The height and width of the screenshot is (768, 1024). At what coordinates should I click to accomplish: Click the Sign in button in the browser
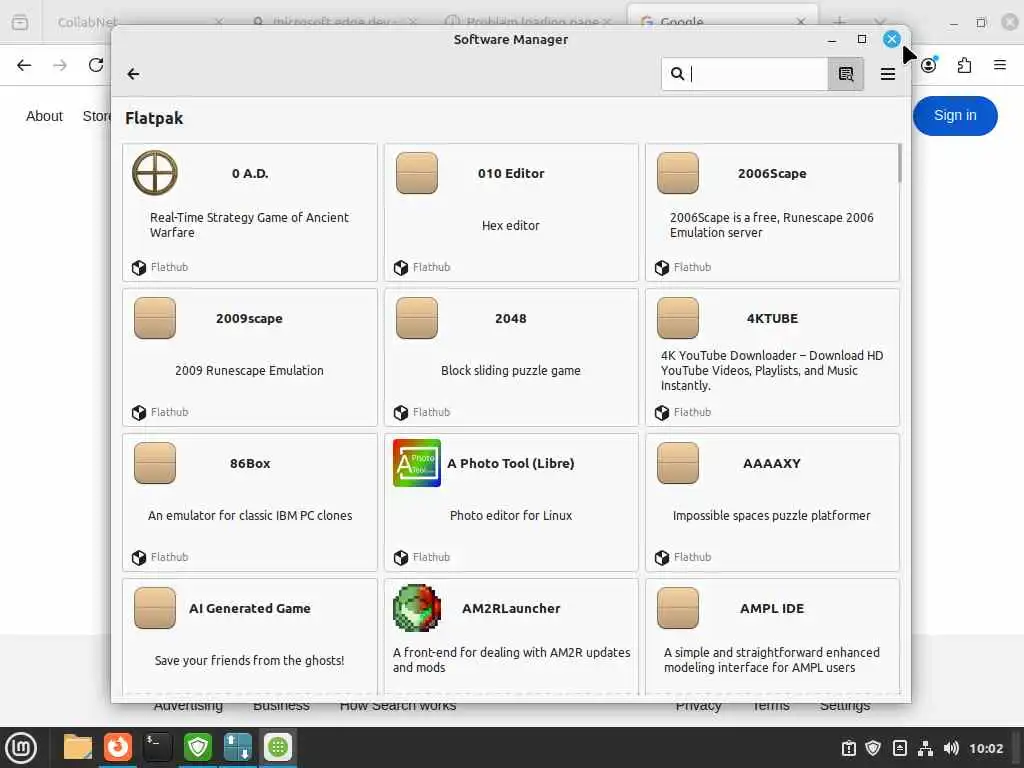pyautogui.click(x=955, y=116)
